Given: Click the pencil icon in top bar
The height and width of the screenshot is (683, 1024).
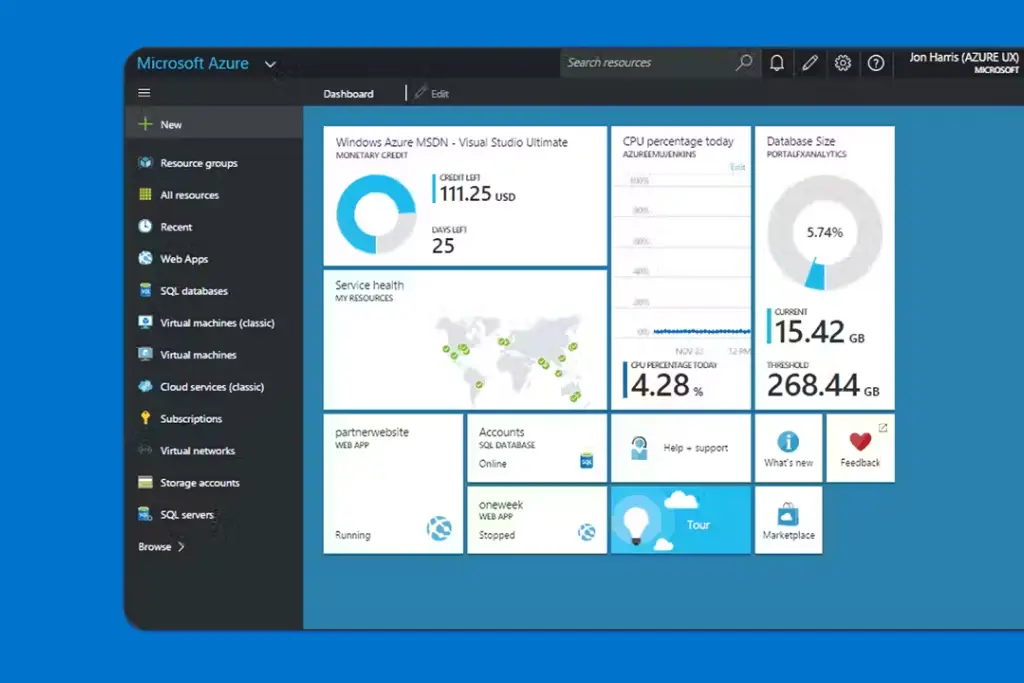Looking at the screenshot, I should pyautogui.click(x=810, y=63).
